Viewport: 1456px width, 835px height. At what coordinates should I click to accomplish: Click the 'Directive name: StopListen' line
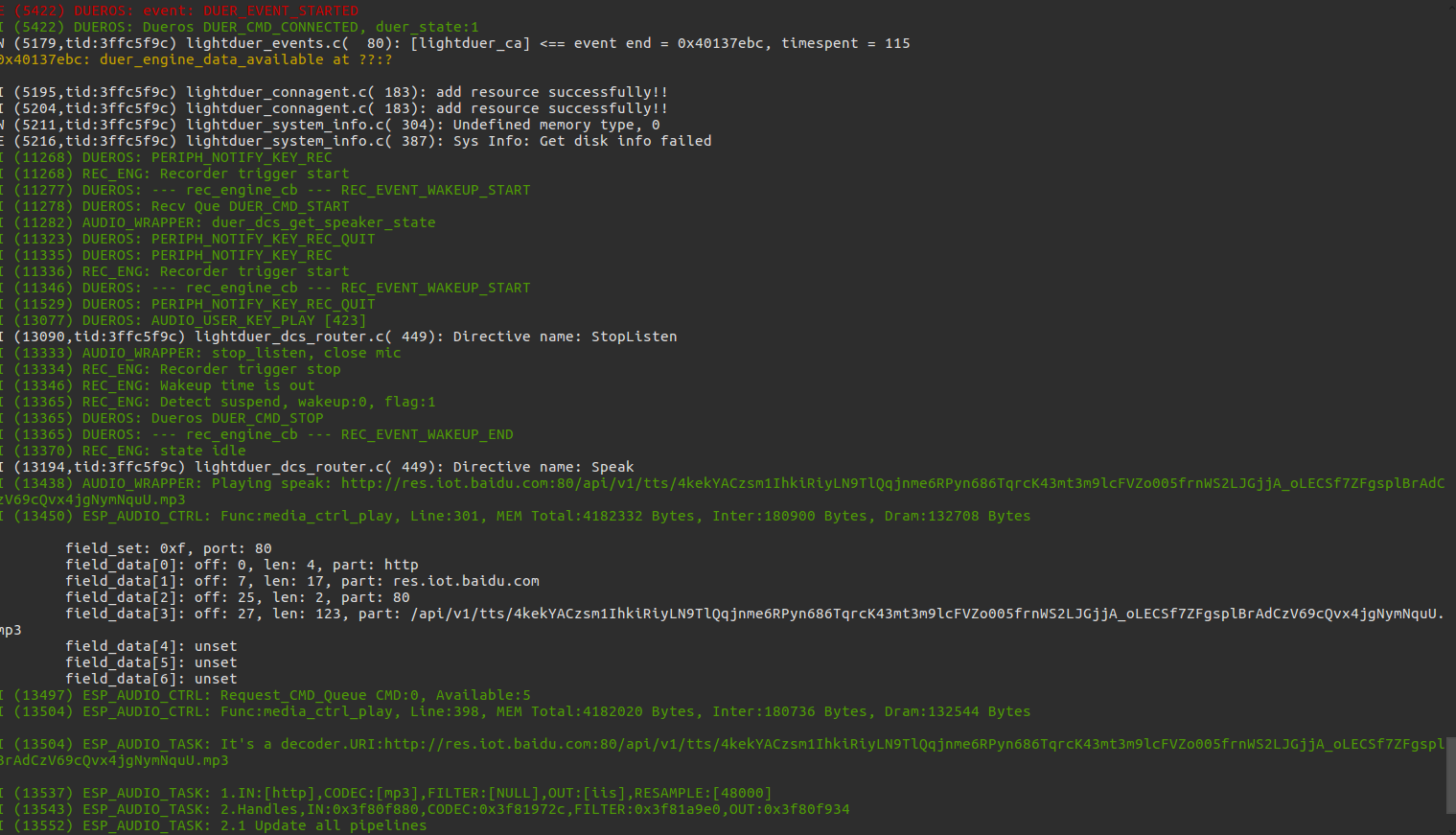pos(338,336)
